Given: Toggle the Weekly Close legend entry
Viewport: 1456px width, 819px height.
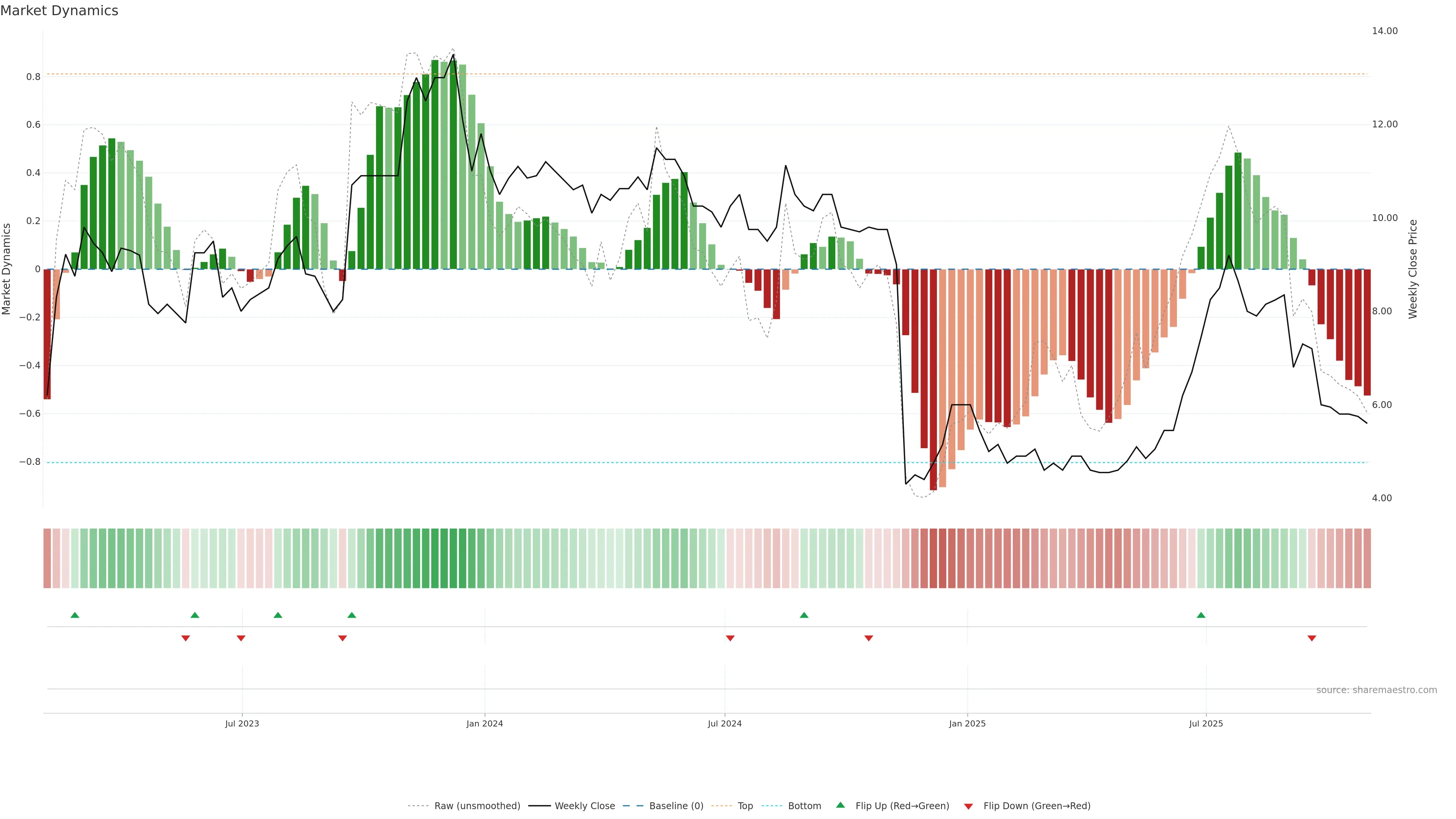Looking at the screenshot, I should point(584,806).
